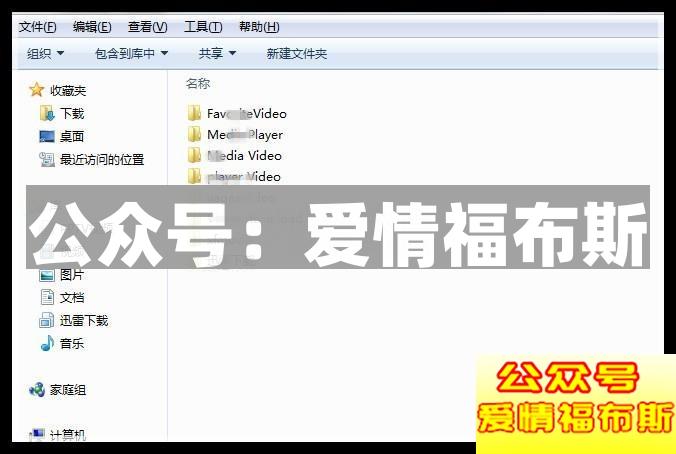Click the 收藏夹 star icon
Image resolution: width=676 pixels, height=454 pixels.
point(36,90)
